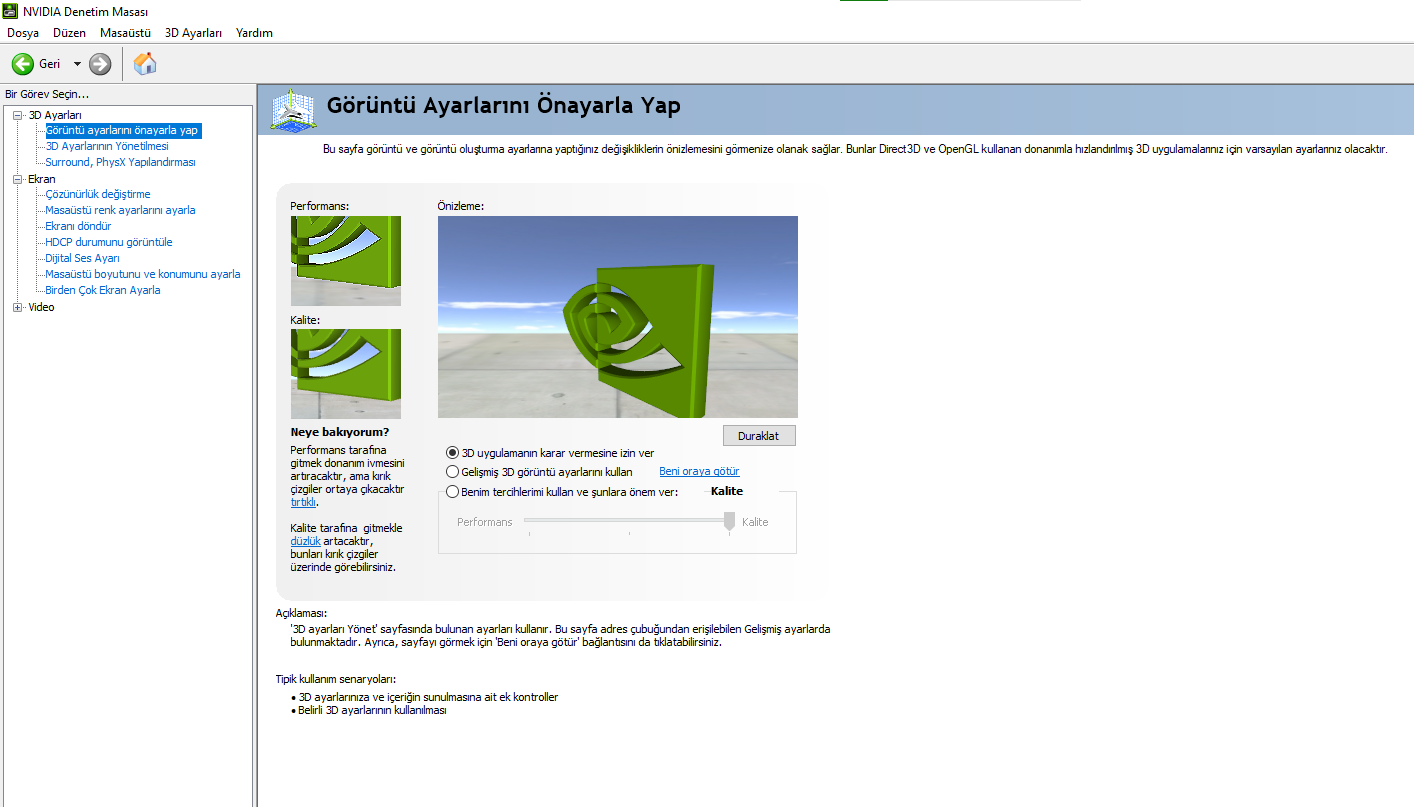This screenshot has height=807, width=1414.
Task: Select 'Benim tercihlerimi kullan' radio option
Action: point(453,492)
